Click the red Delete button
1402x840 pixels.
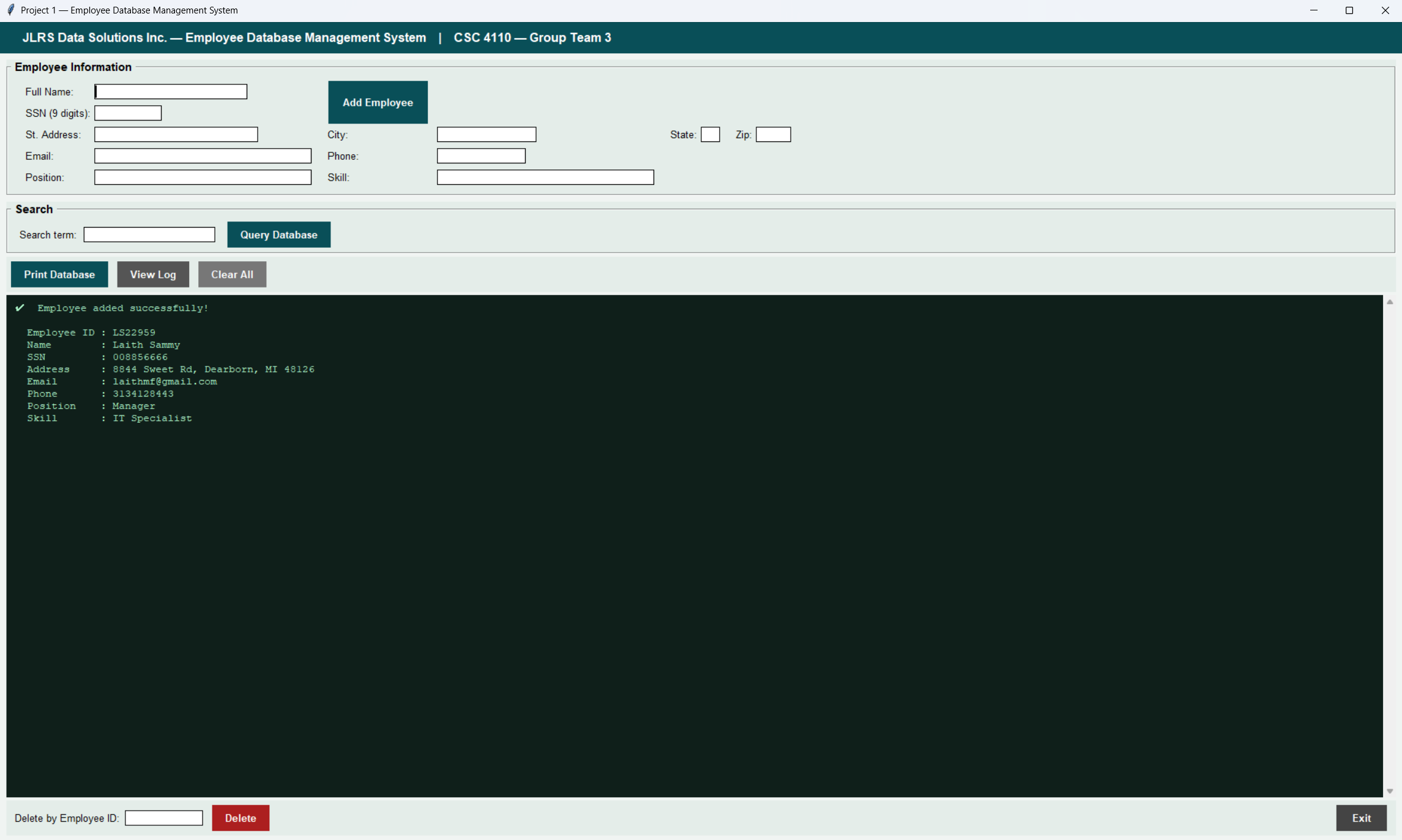click(x=240, y=818)
